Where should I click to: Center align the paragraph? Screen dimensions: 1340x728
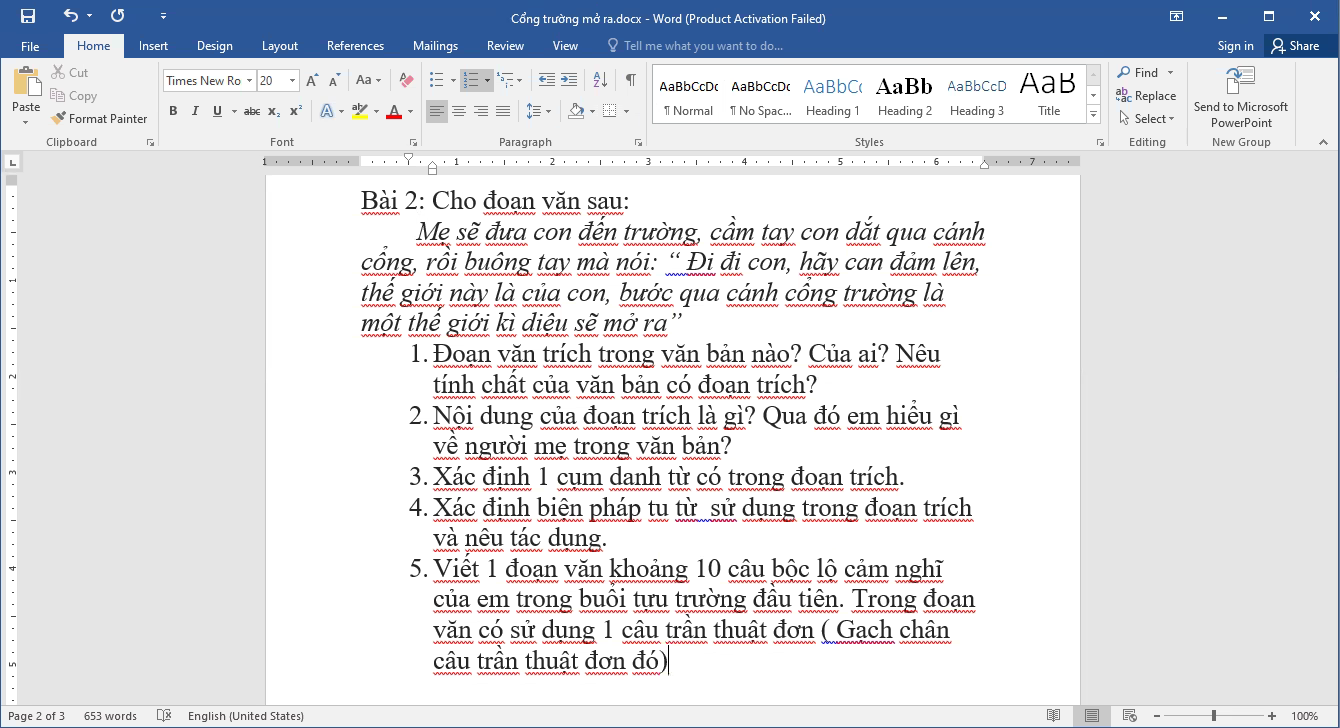pyautogui.click(x=459, y=111)
